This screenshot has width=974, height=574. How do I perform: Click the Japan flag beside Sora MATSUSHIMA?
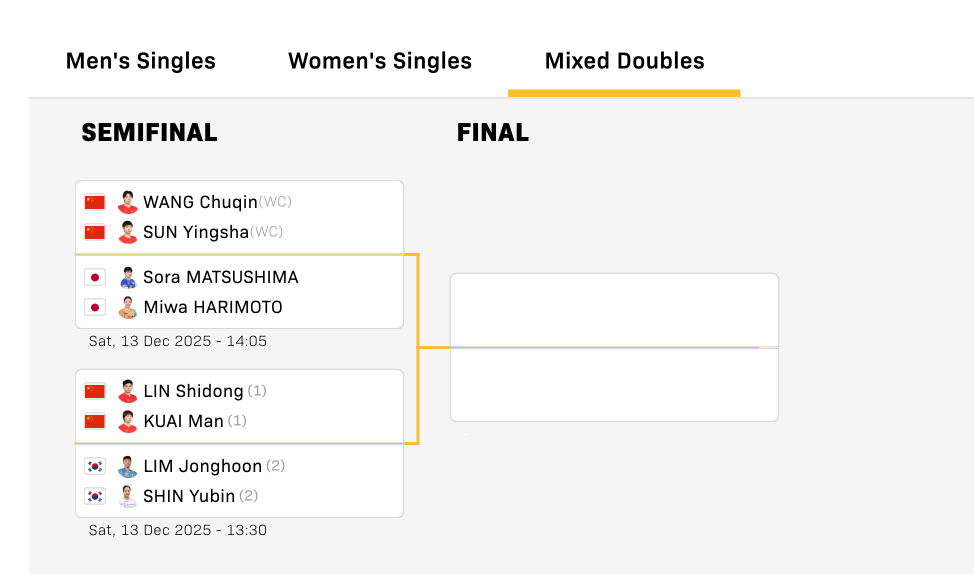point(95,277)
